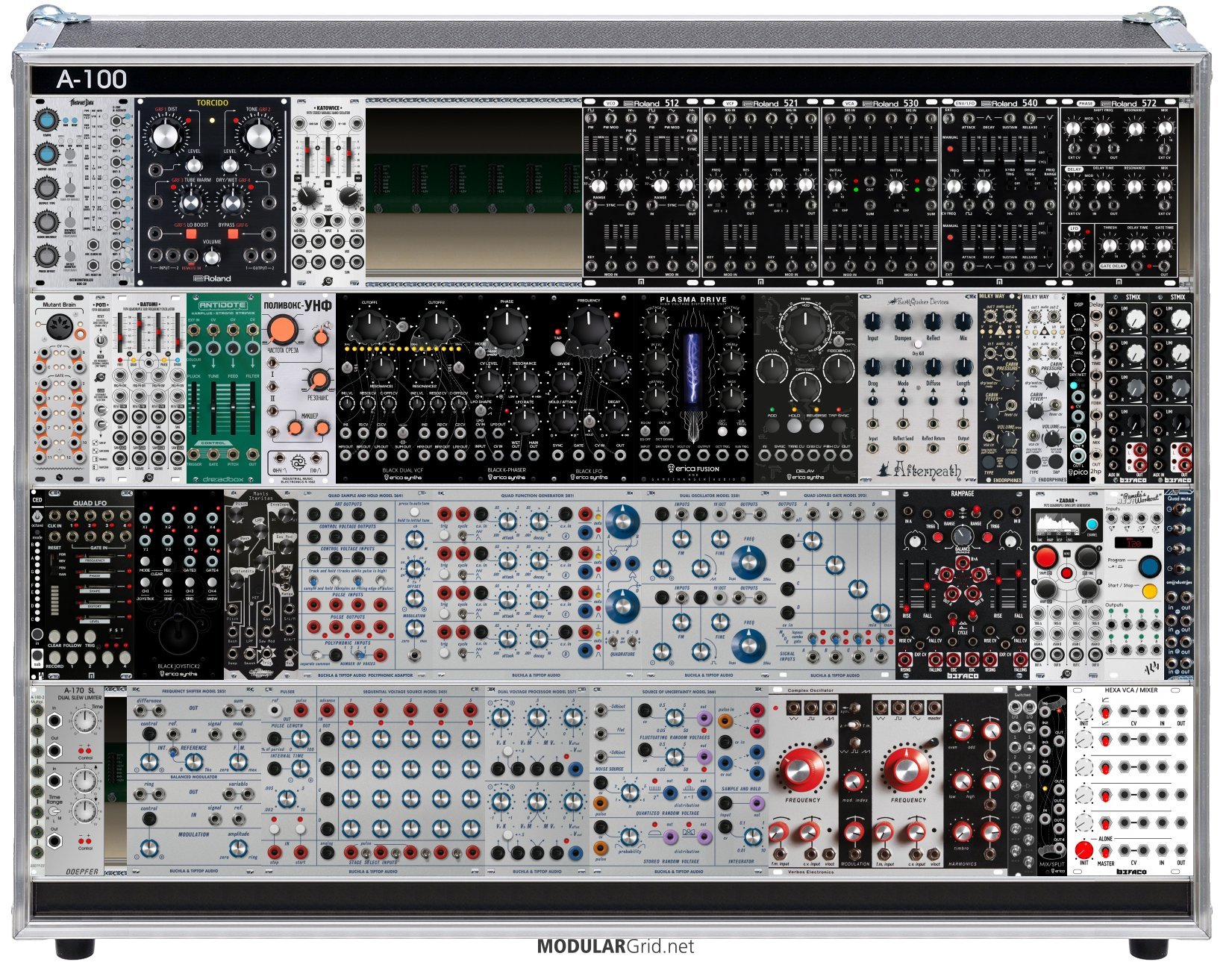1232x962 pixels.
Task: Click the Black Joystick2 joystick
Action: tap(179, 634)
